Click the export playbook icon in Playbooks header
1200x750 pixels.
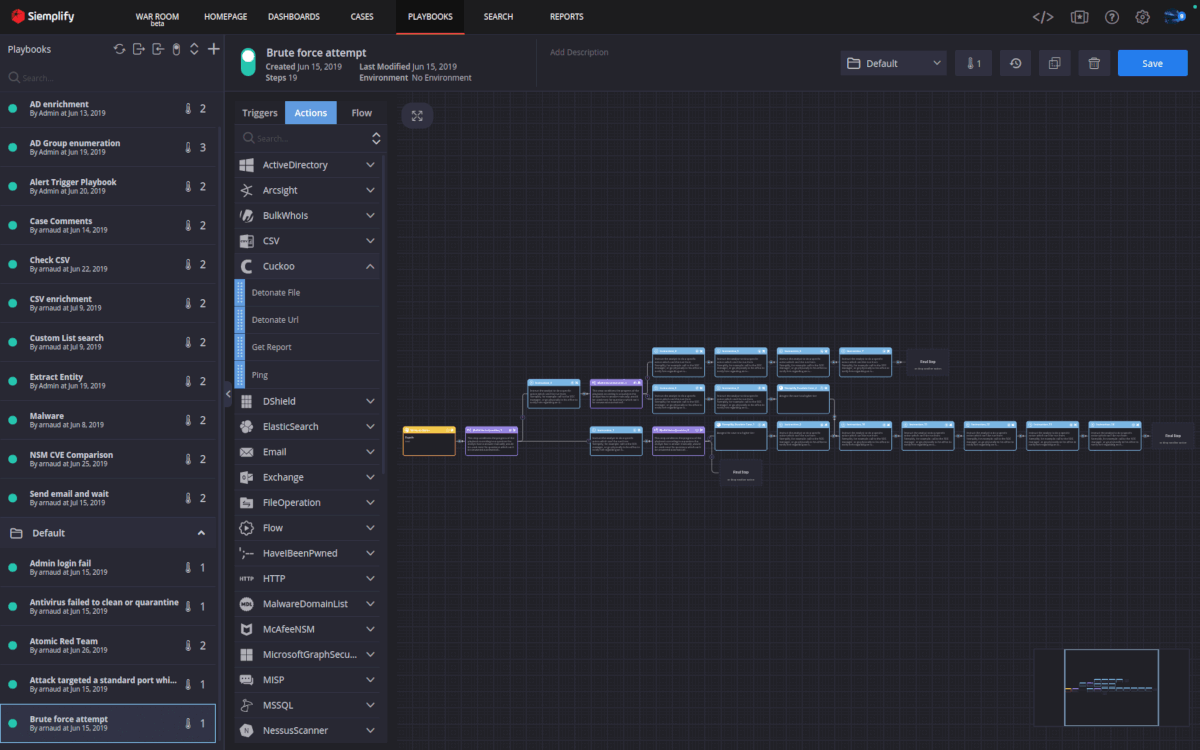point(139,49)
